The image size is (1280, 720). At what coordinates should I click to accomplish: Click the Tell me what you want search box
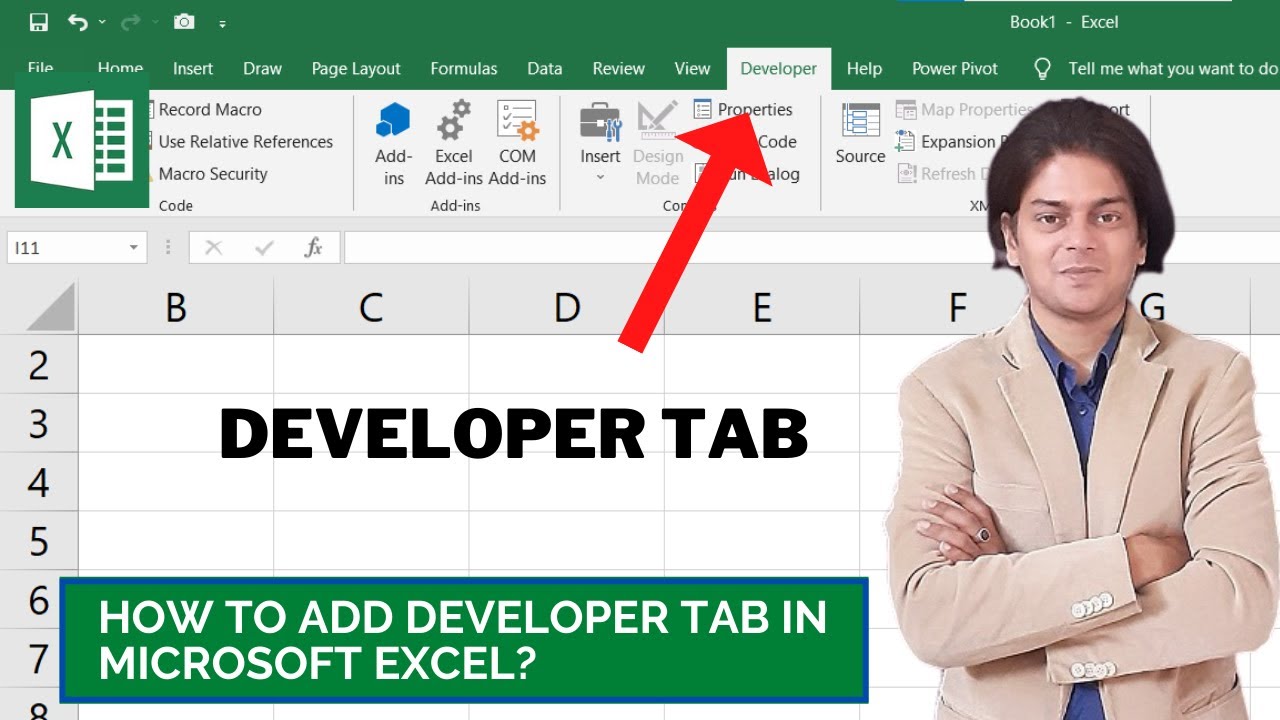click(x=1173, y=69)
